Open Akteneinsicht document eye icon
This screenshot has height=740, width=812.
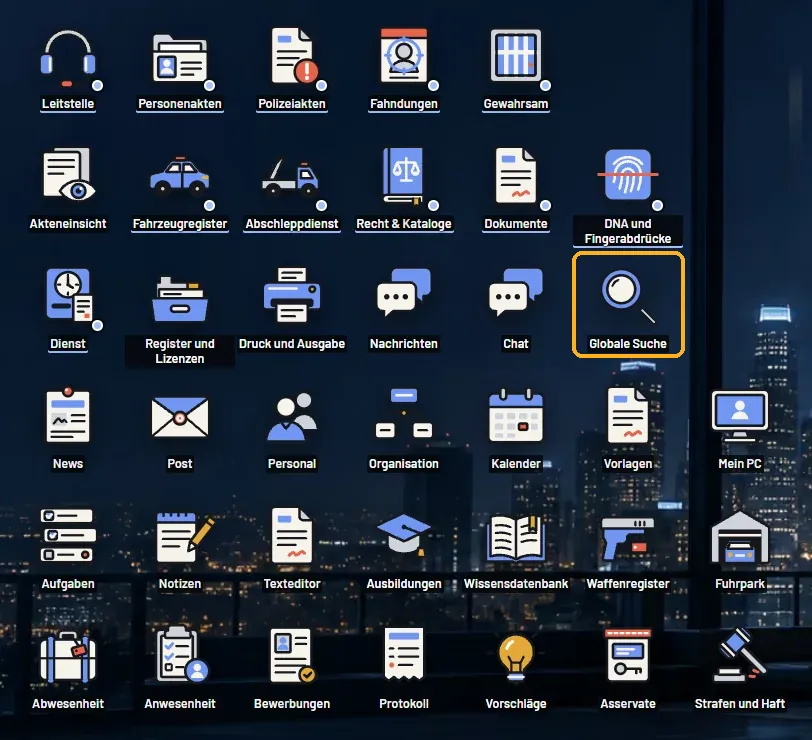(x=68, y=175)
